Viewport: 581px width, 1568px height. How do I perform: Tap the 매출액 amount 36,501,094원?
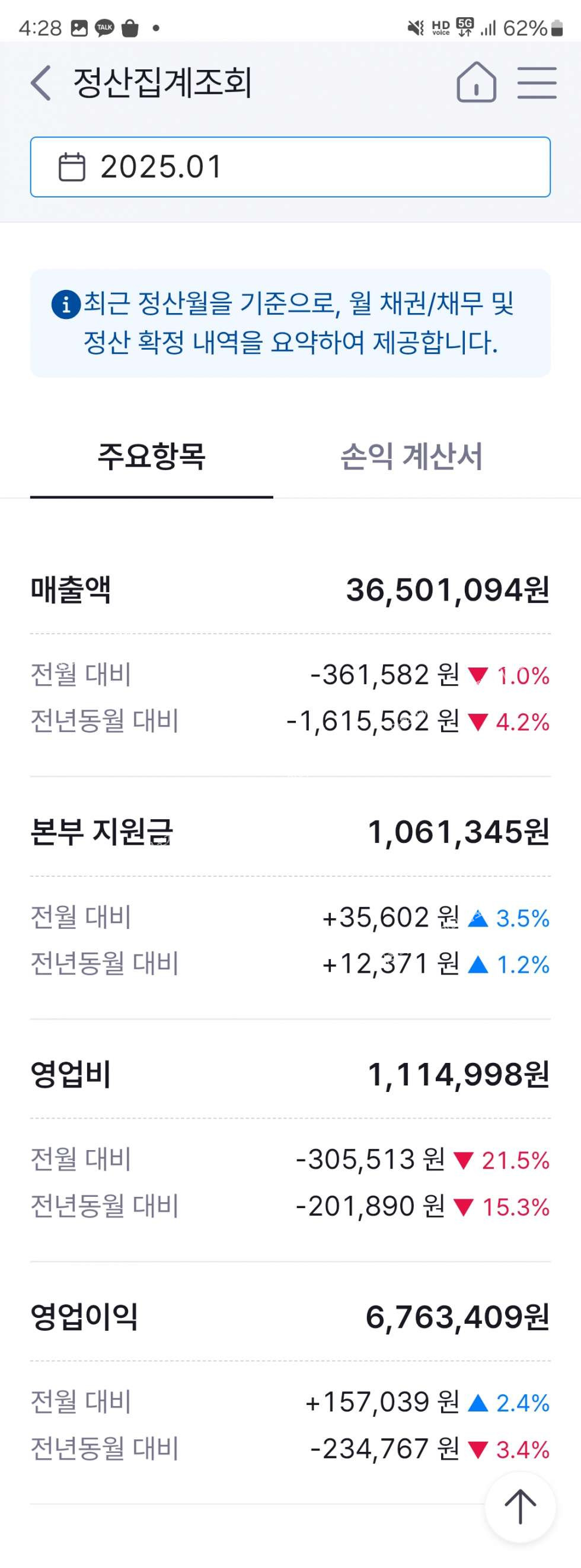(448, 590)
